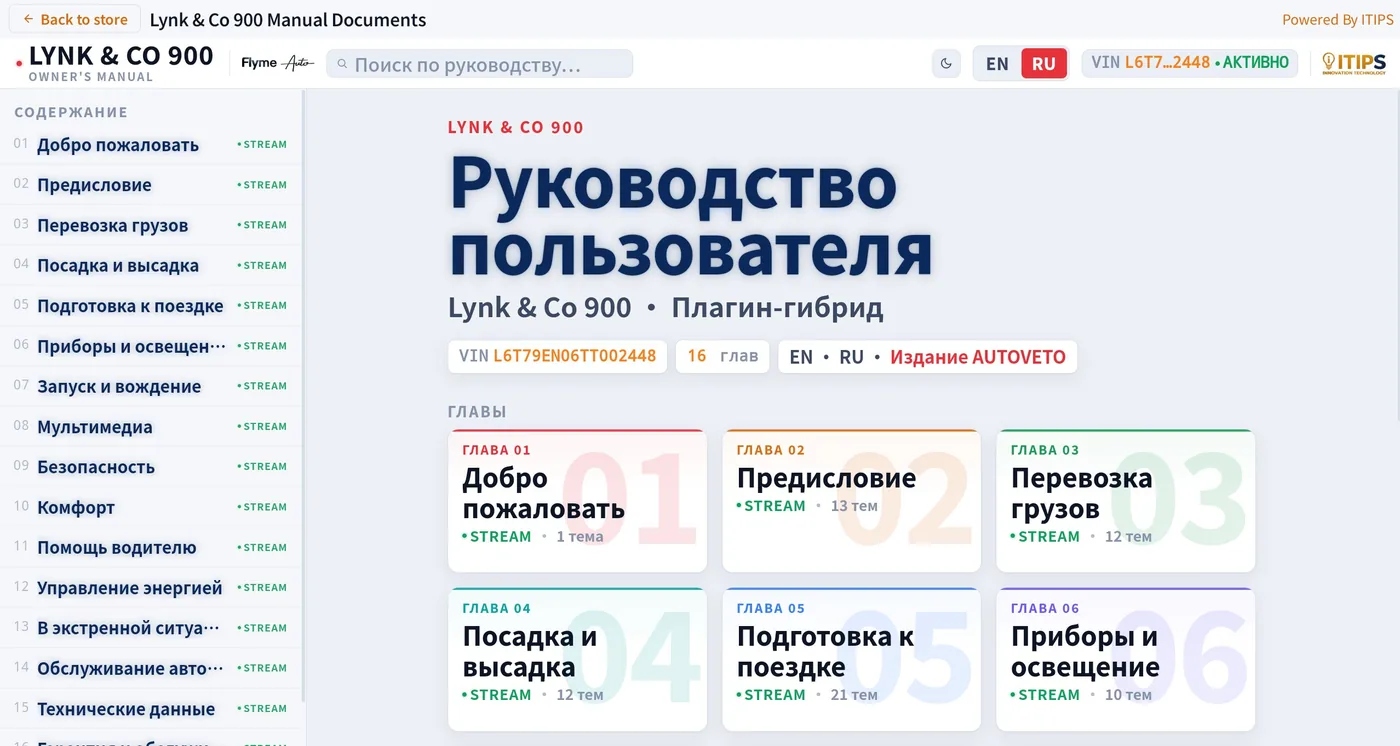Open the Глава 02 Предисловие card
Viewport: 1400px width, 746px height.
851,501
